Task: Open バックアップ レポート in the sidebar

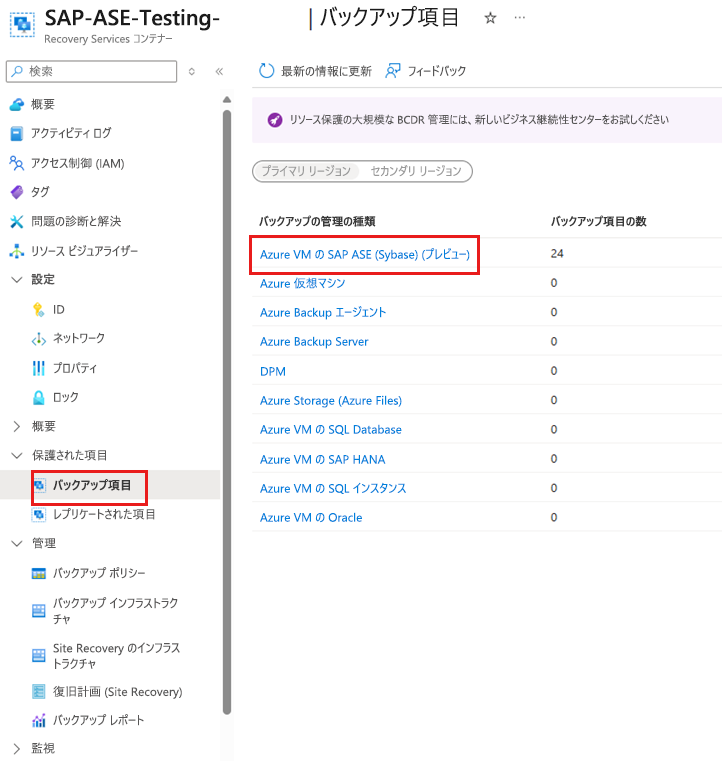Action: coord(98,721)
